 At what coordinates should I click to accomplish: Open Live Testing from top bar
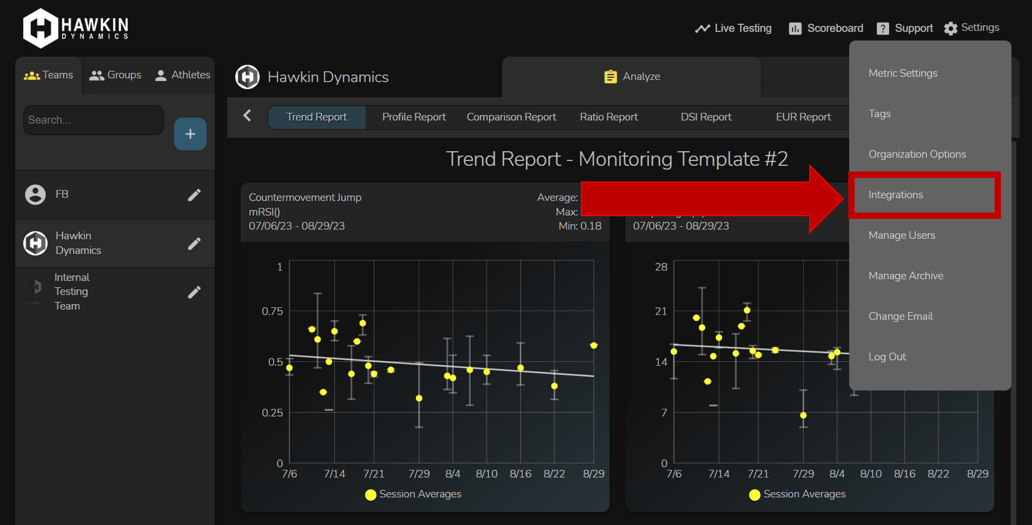733,28
